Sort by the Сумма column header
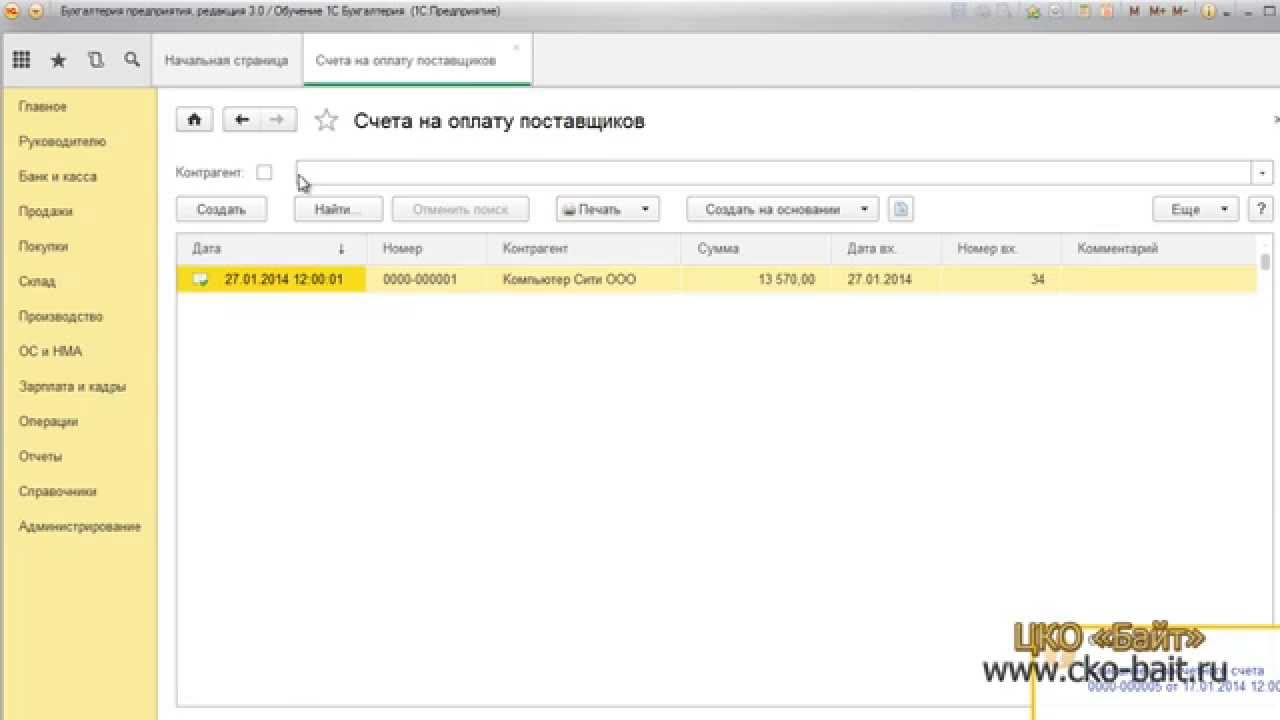 click(756, 248)
